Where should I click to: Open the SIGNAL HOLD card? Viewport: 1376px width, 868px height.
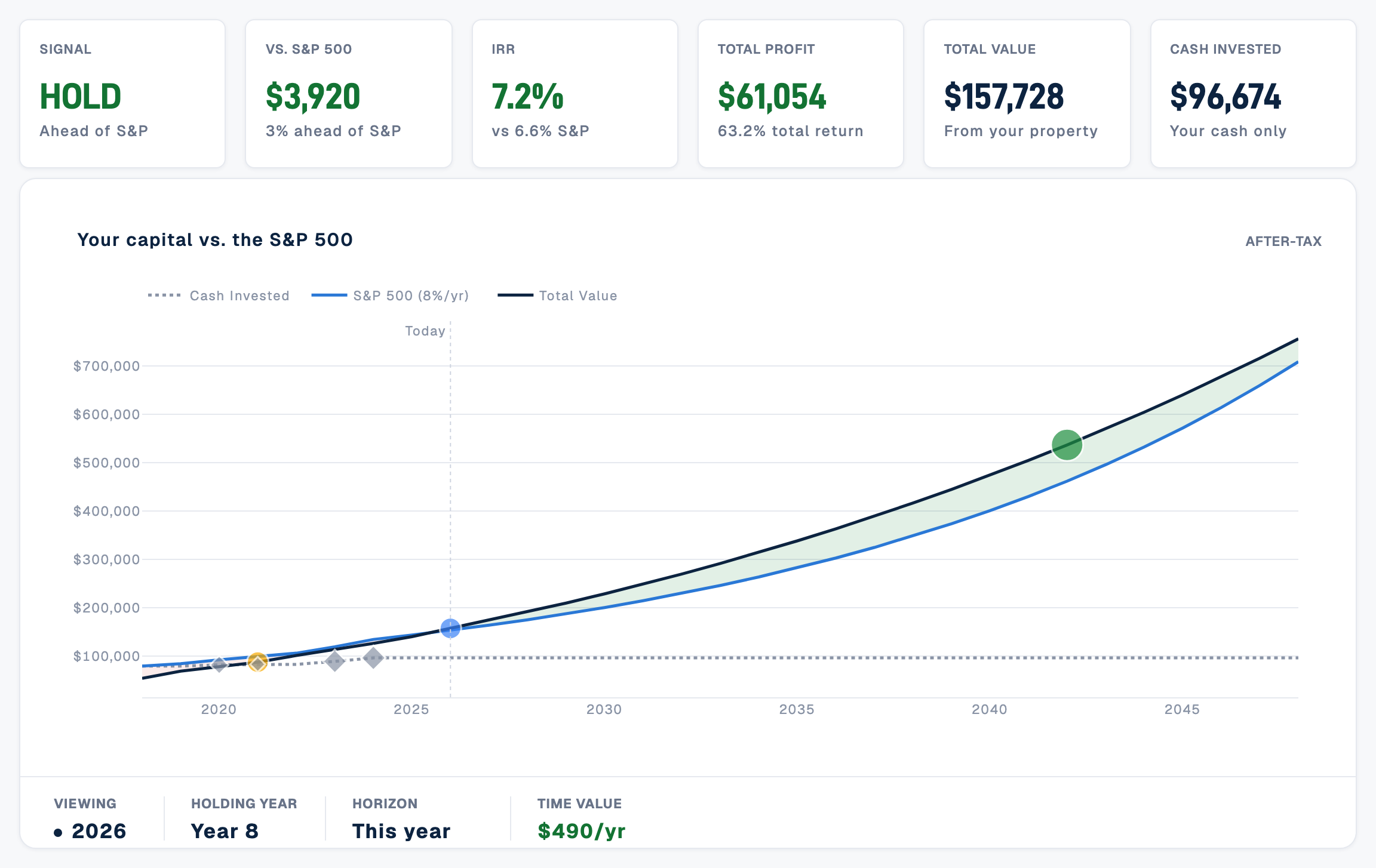tap(122, 94)
